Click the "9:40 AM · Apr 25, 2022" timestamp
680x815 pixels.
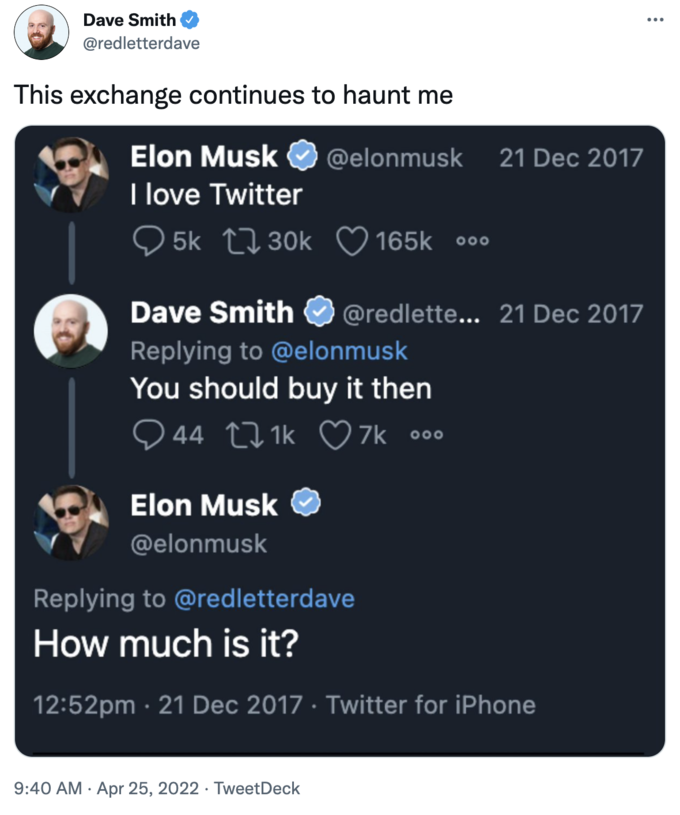click(106, 788)
